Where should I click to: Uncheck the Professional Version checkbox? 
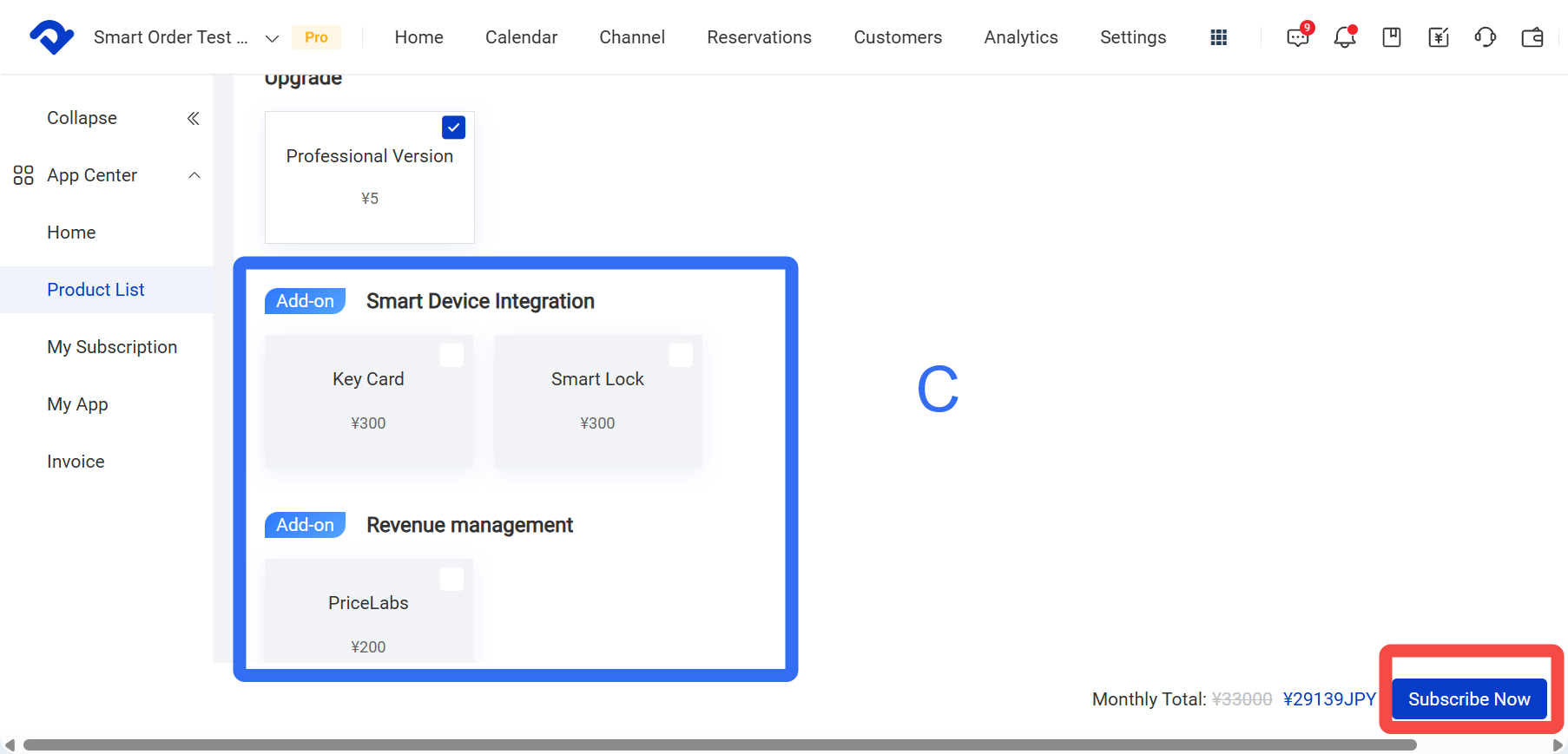pyautogui.click(x=453, y=128)
